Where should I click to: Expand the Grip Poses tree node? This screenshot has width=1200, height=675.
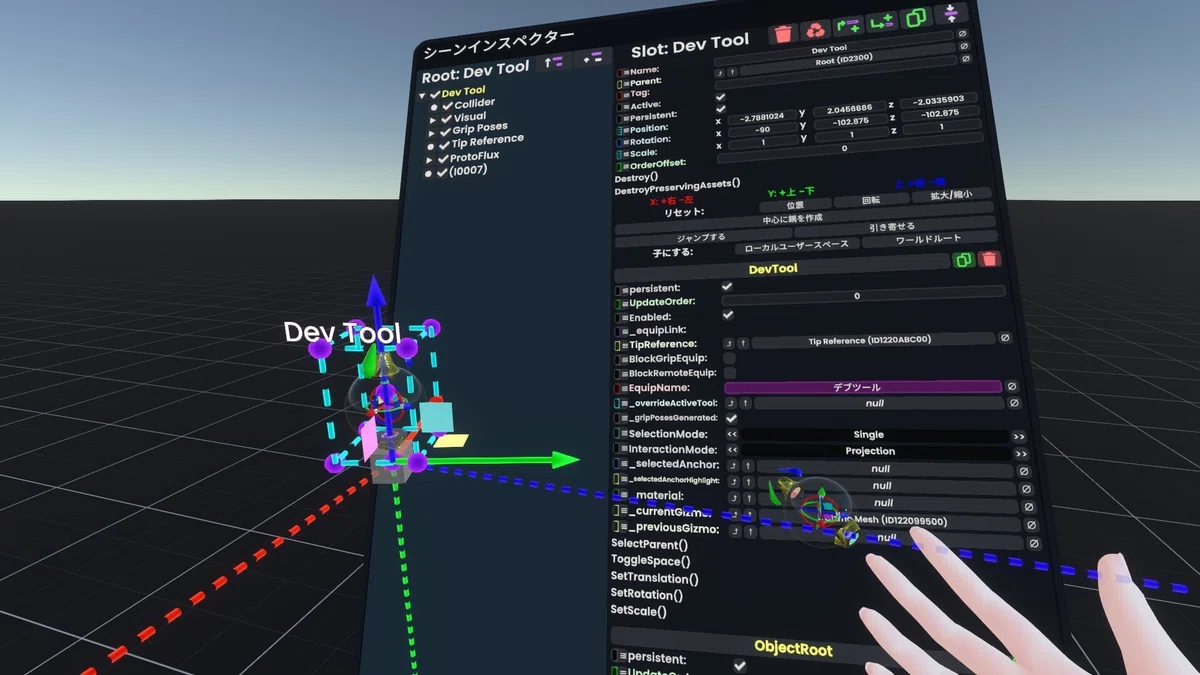click(432, 132)
